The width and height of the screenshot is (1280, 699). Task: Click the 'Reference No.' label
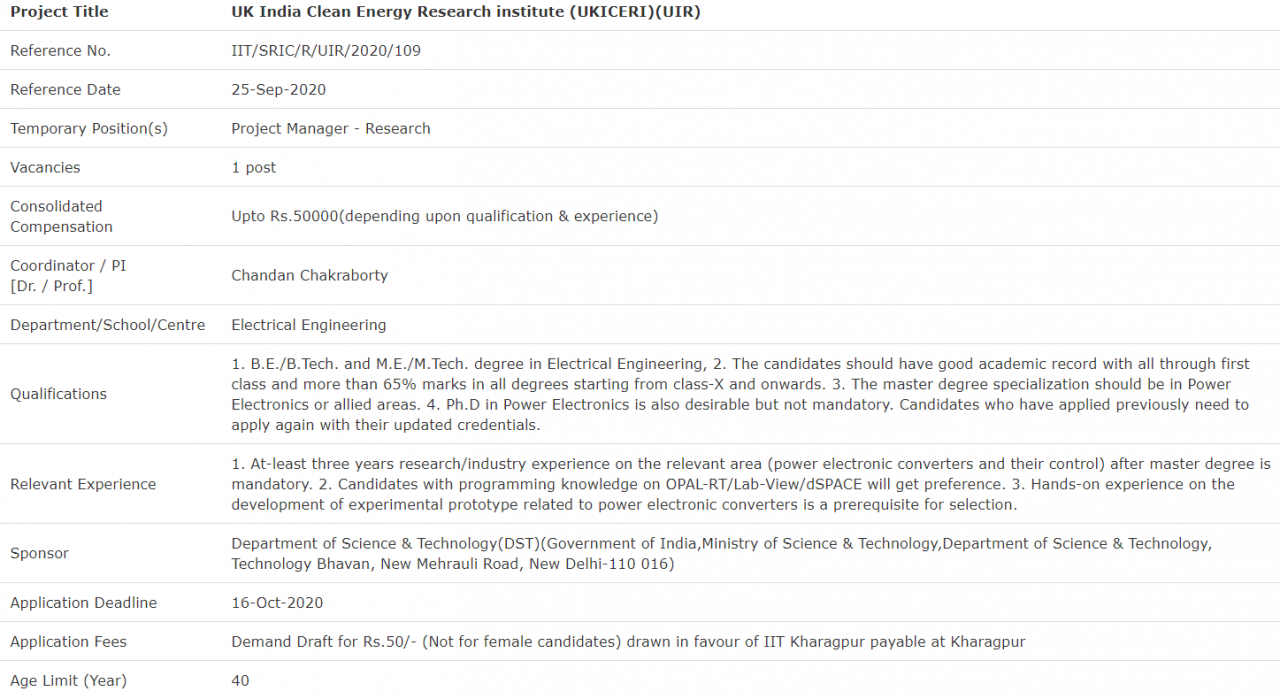click(60, 51)
